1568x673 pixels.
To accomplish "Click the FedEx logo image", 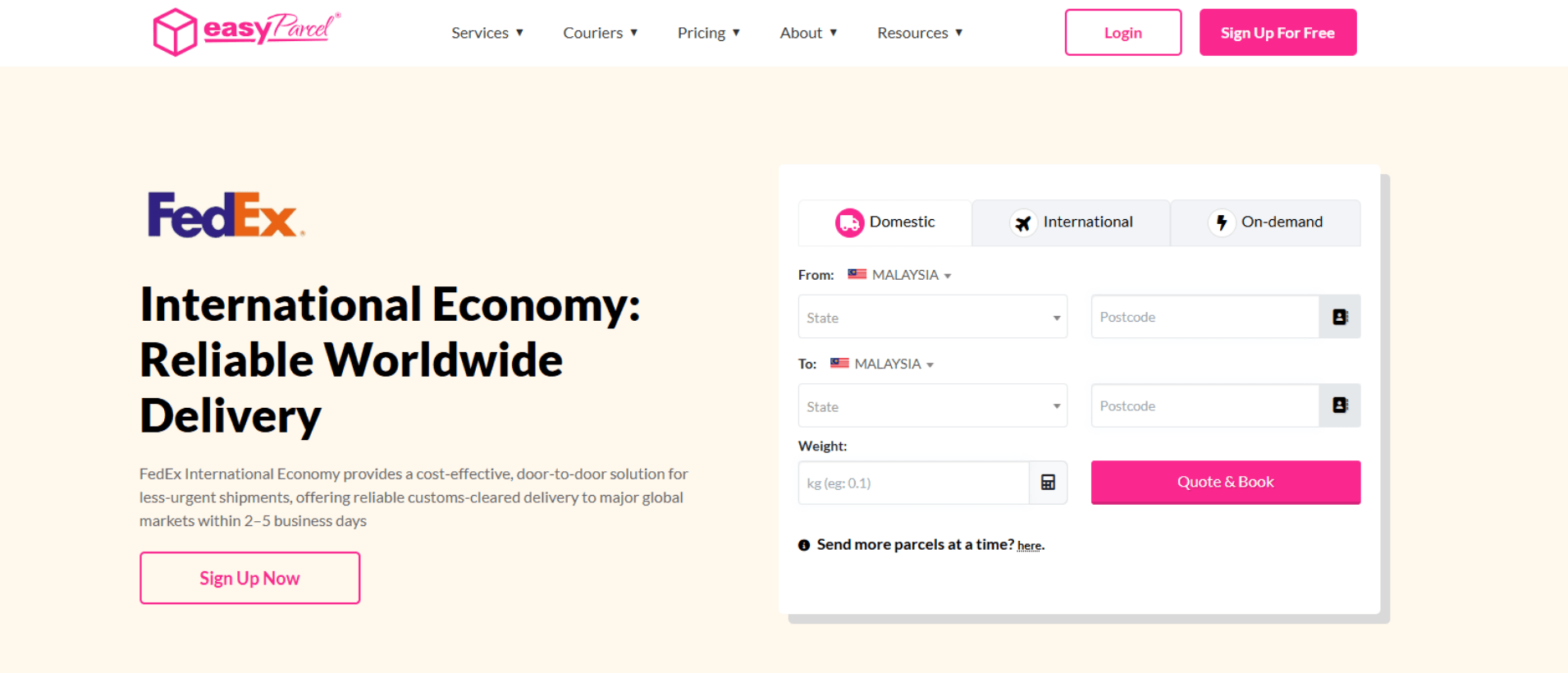I will tap(226, 215).
